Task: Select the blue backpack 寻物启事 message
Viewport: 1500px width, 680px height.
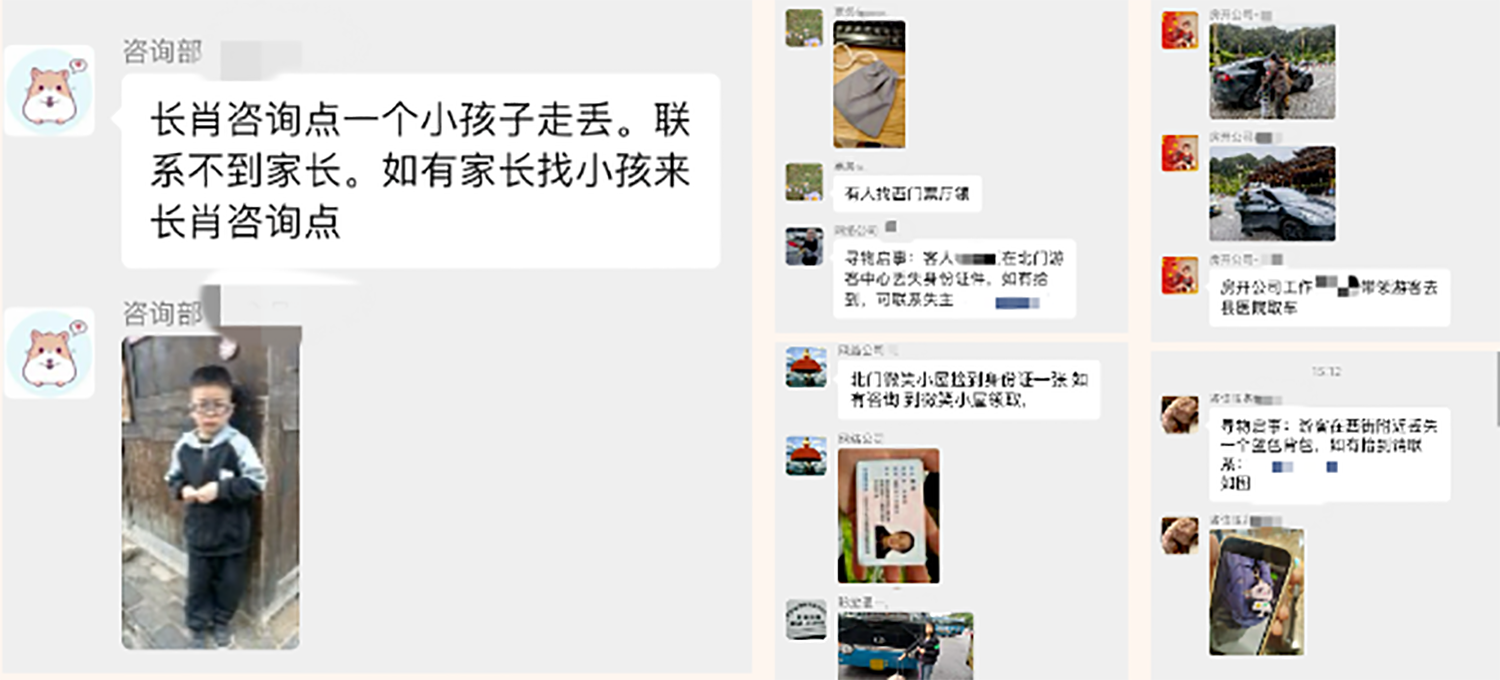Action: (x=1329, y=455)
